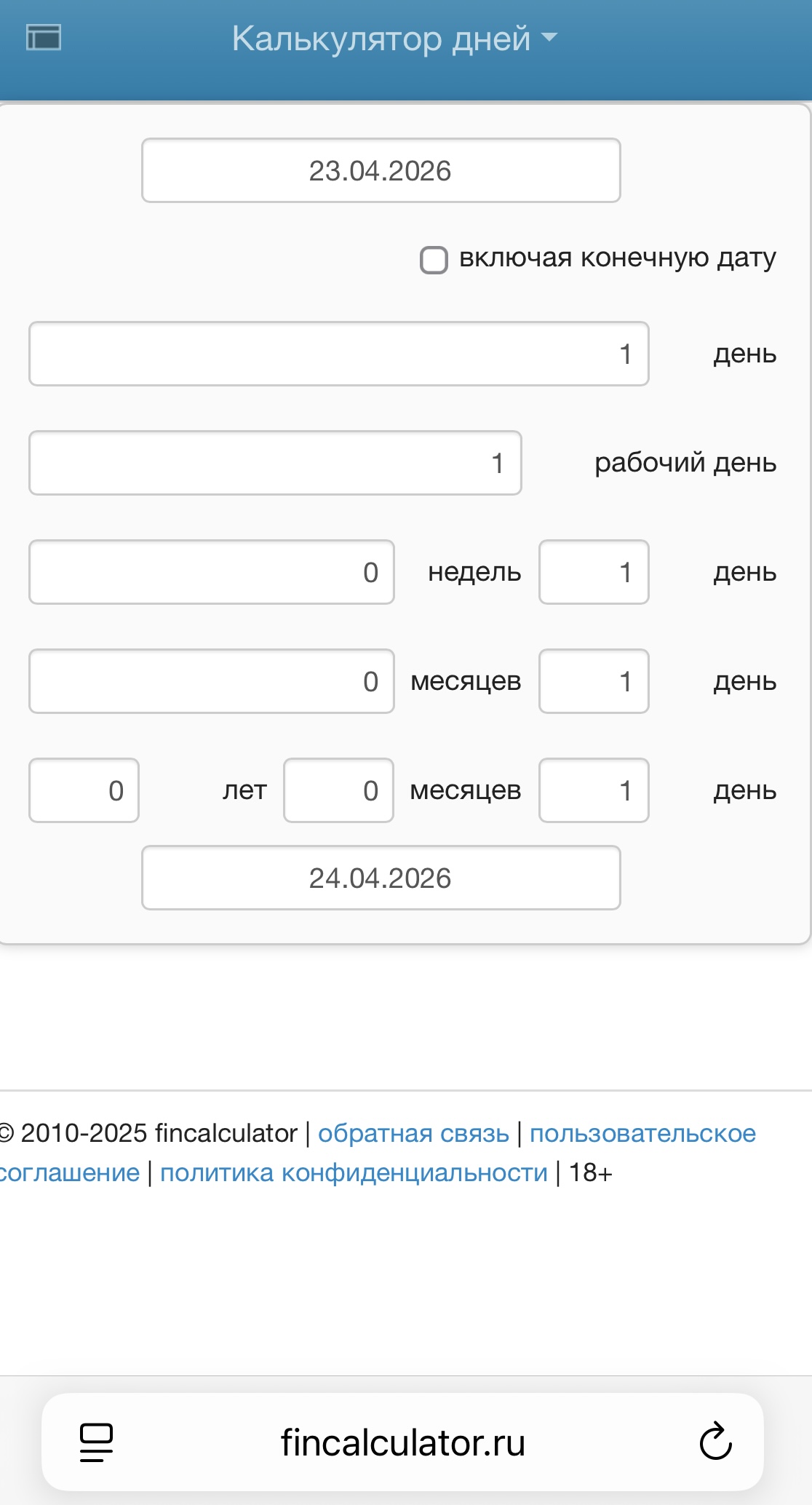Click the day field in years row
Viewport: 812px width, 1505px height.
[x=593, y=790]
